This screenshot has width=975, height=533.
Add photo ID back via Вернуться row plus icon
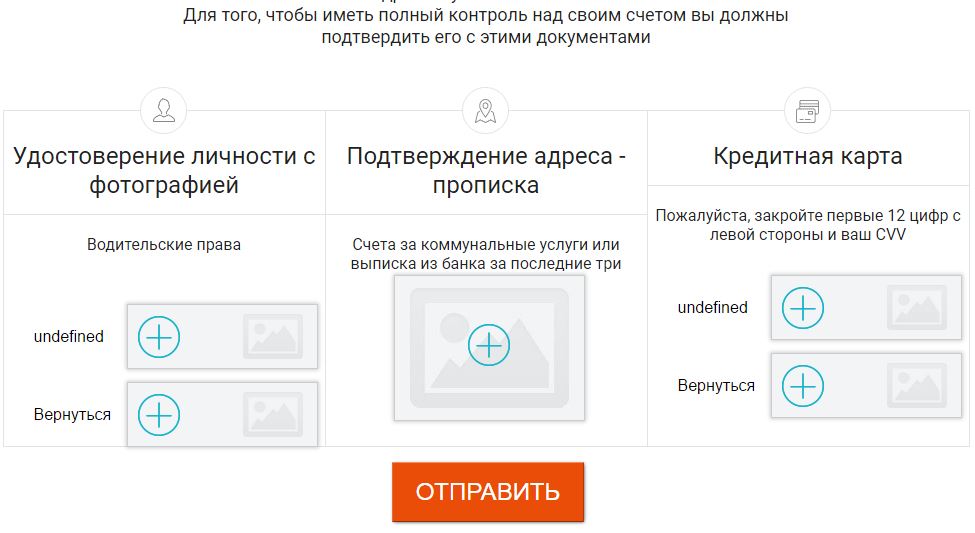click(159, 415)
